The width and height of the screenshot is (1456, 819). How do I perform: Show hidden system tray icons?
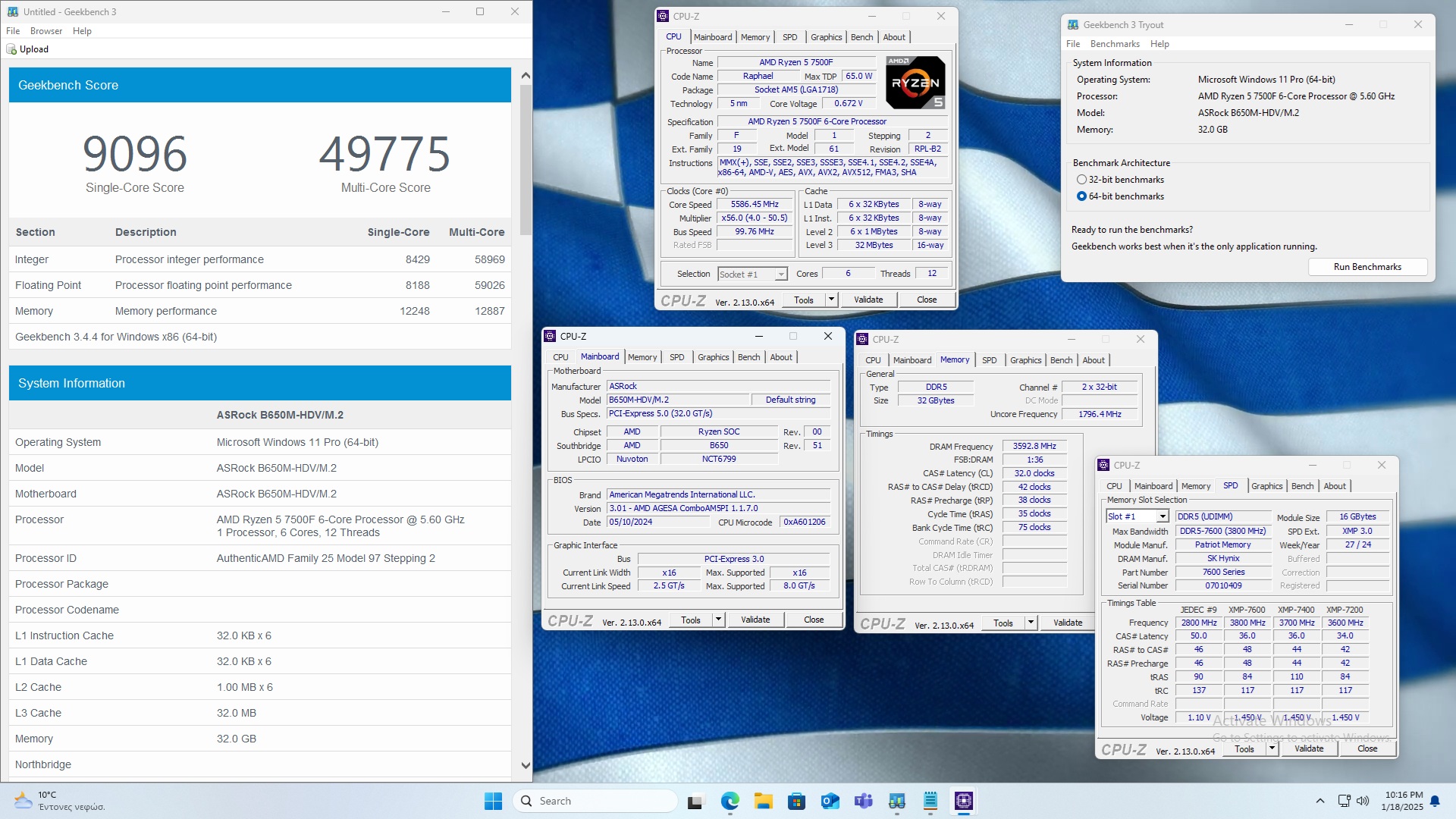click(x=1319, y=801)
